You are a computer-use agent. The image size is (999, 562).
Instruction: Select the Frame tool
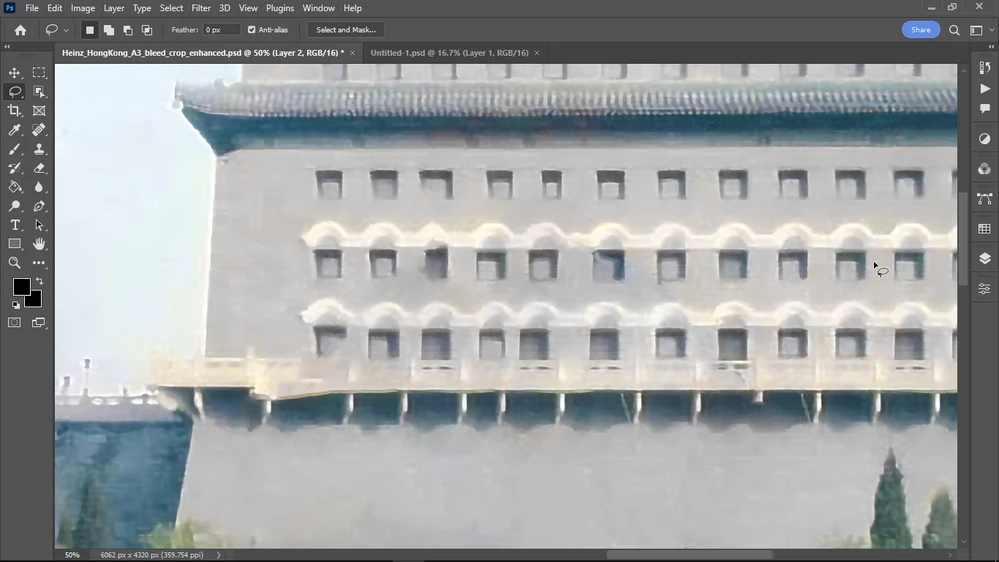tap(39, 111)
